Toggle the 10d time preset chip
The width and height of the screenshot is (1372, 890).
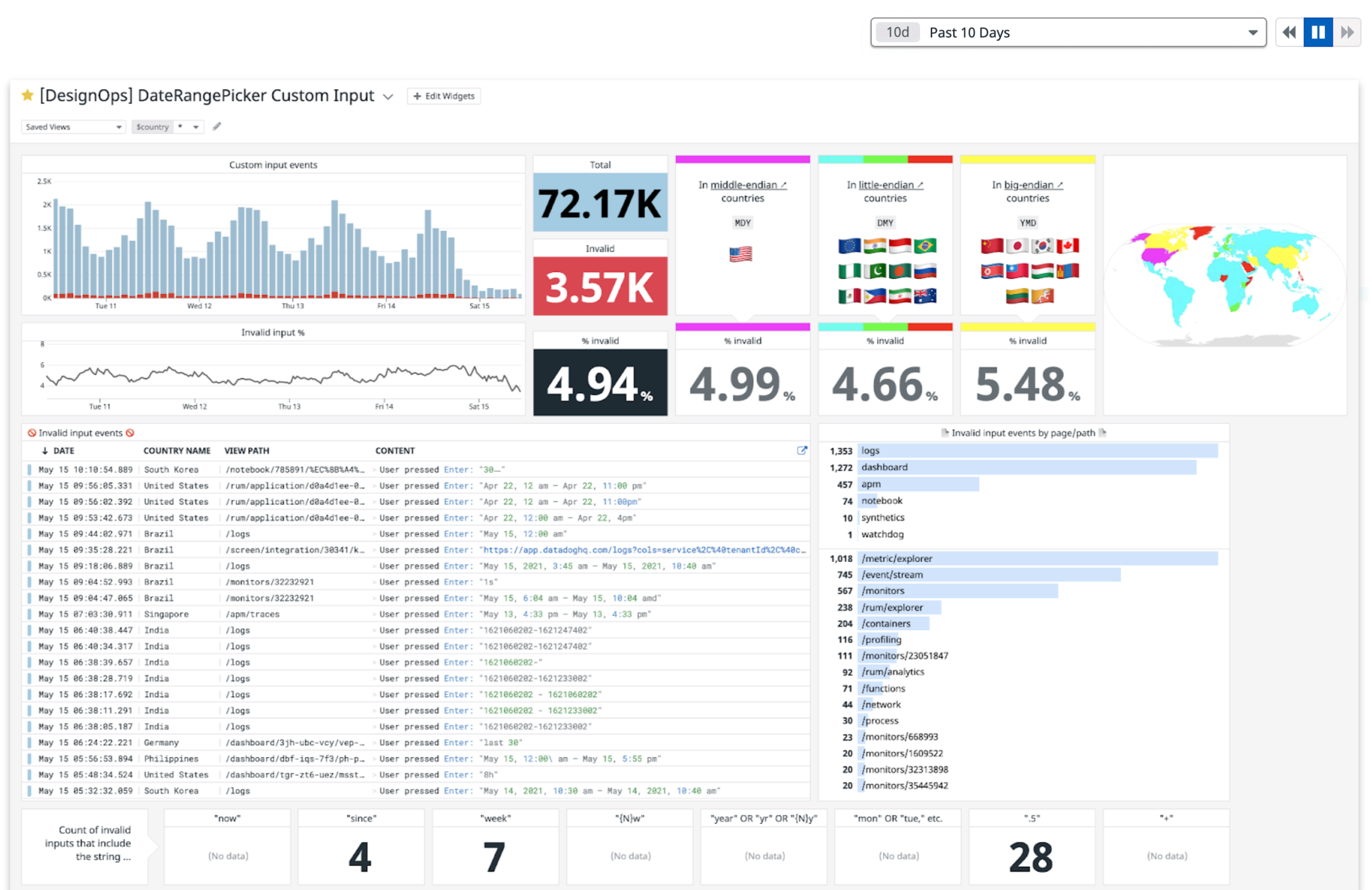click(897, 32)
